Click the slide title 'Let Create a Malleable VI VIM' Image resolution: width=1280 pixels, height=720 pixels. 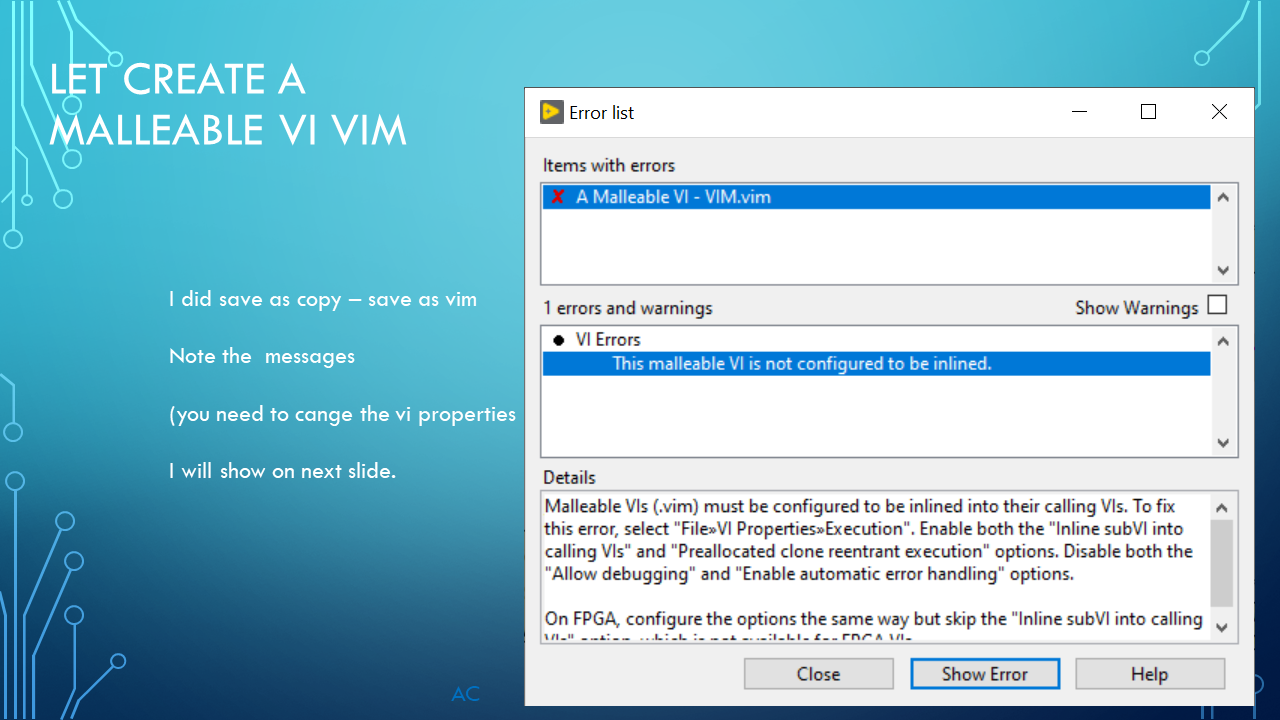(x=228, y=105)
